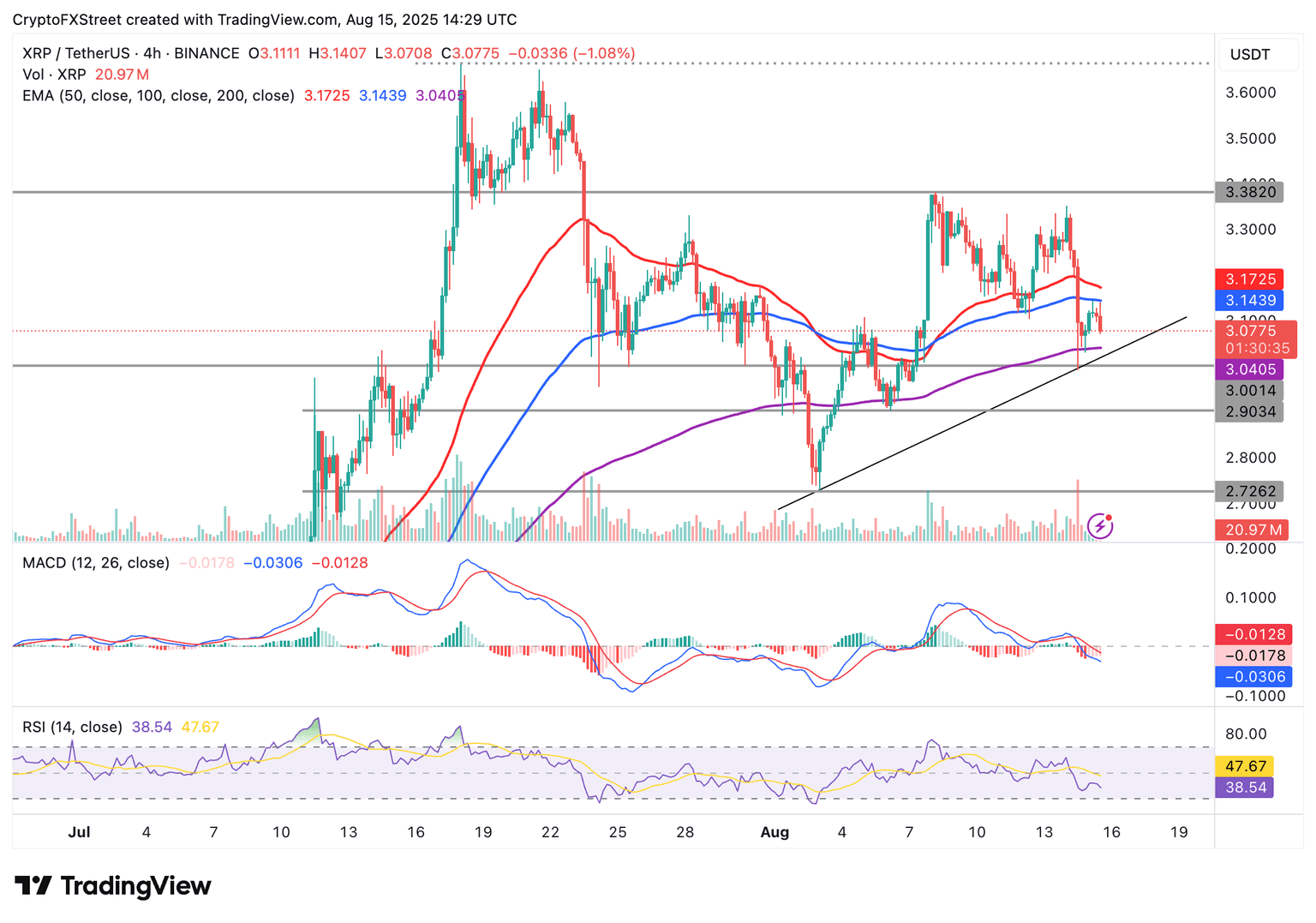Click the 3.3820 horizontal line price label

pos(1250,192)
